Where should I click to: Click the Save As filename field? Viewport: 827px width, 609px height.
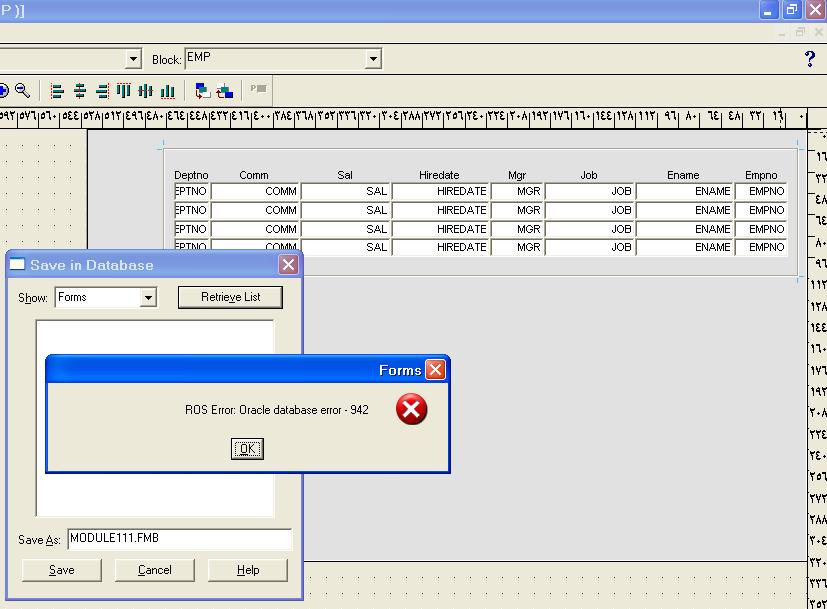[179, 539]
